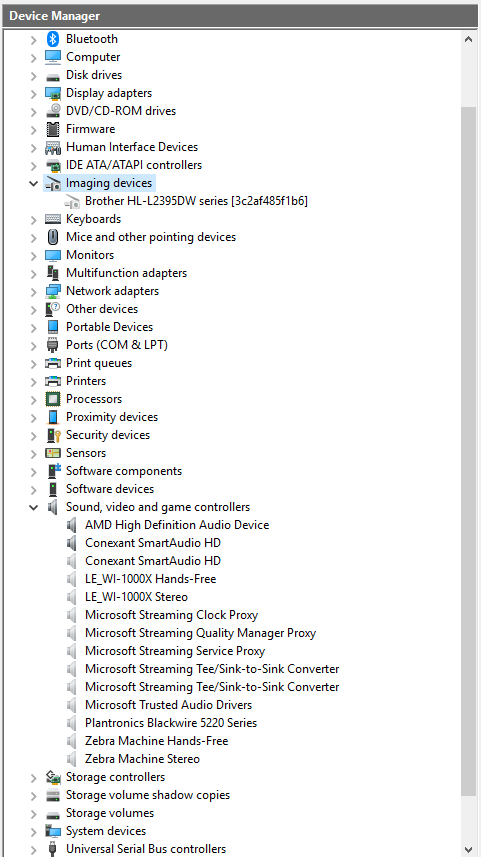Select Plantronics Blackwire 5220 Series
Viewport: 481px width, 857px height.
click(x=171, y=723)
